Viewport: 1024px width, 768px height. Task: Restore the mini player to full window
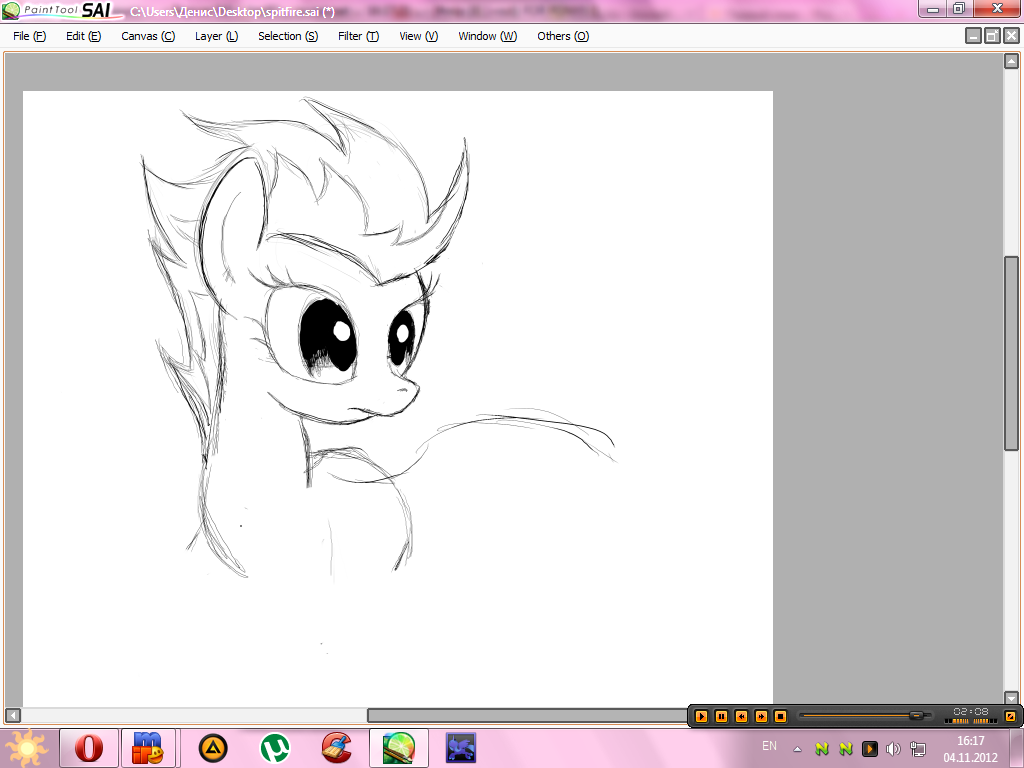(1010, 716)
